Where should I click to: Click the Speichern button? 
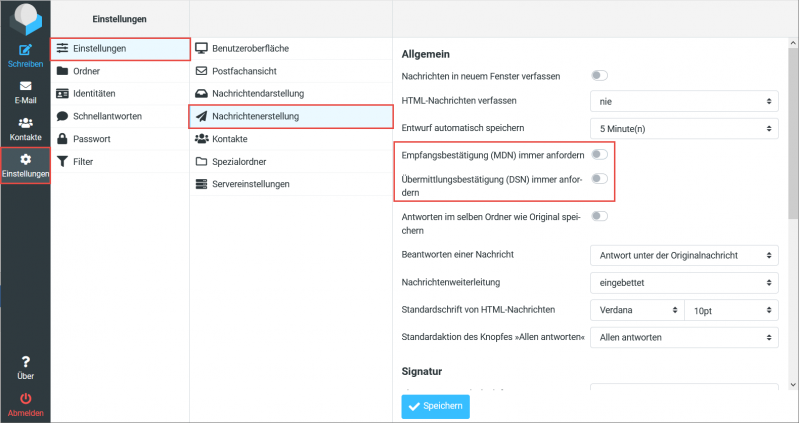[x=435, y=406]
